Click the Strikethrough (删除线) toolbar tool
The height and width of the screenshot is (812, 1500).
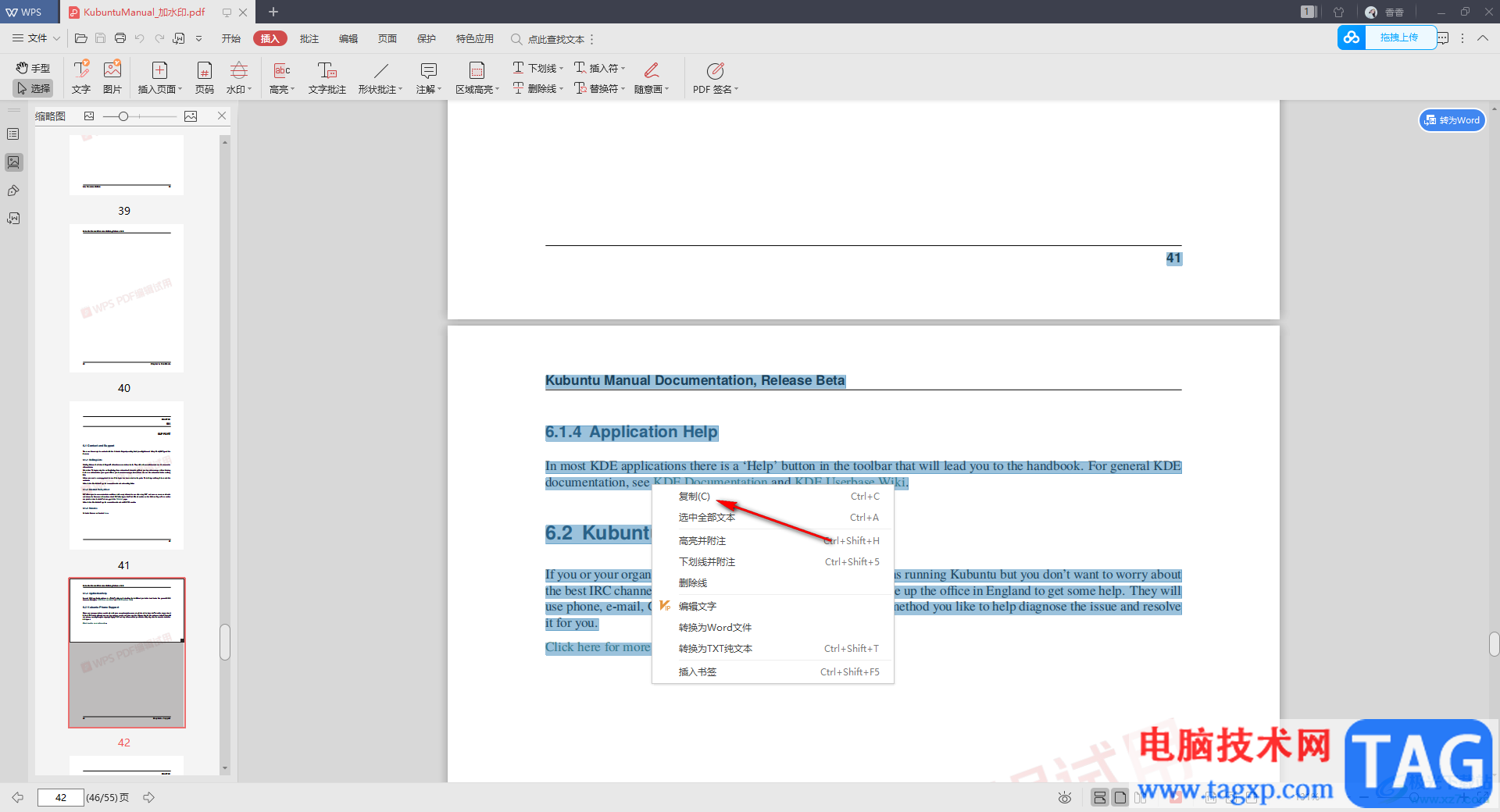[x=537, y=88]
